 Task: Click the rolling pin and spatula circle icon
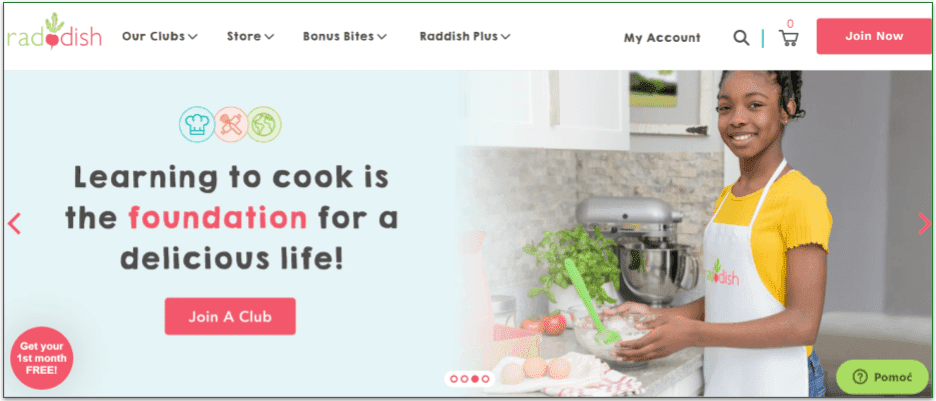tap(230, 124)
